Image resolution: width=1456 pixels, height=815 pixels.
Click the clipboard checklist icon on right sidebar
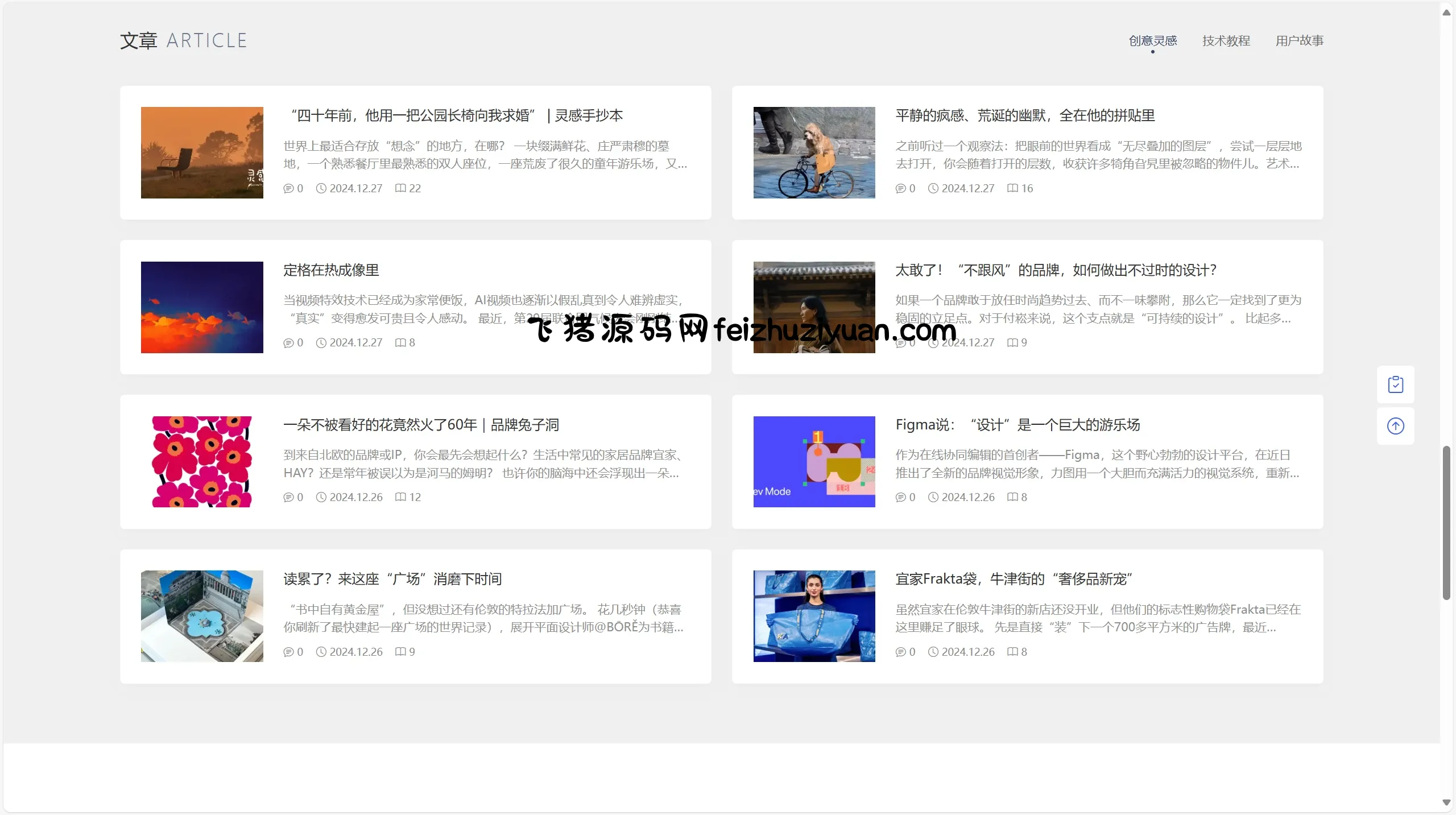[1395, 384]
